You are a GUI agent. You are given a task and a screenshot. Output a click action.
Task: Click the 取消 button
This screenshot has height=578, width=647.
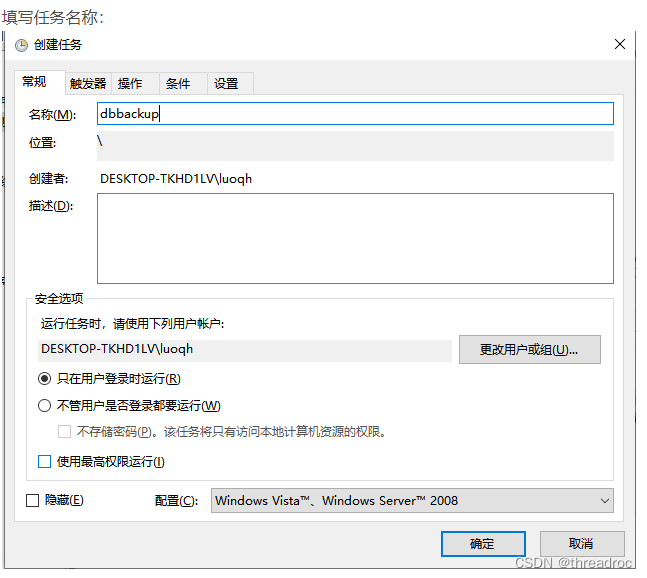pos(582,544)
